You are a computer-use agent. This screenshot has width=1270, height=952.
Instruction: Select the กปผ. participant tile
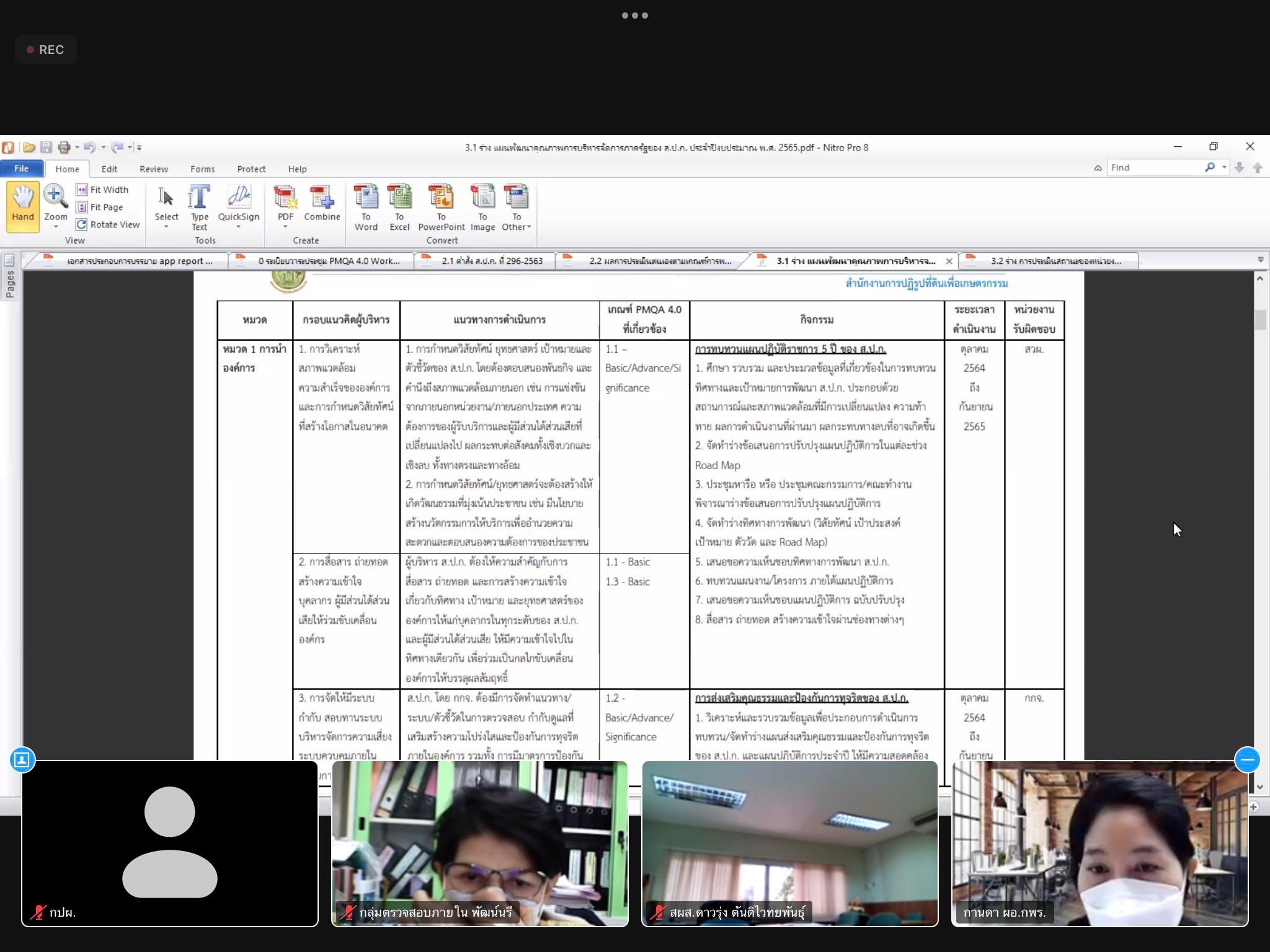click(x=170, y=844)
